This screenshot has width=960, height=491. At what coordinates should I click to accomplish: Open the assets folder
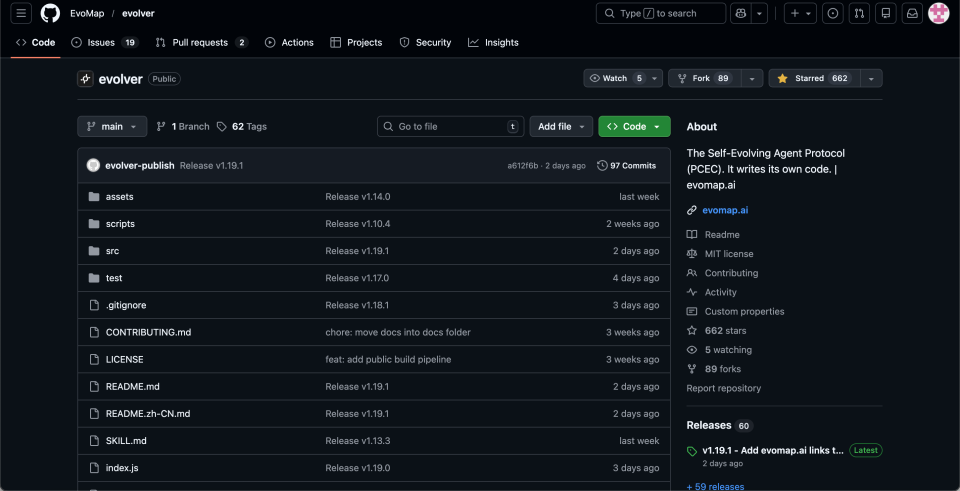[119, 197]
